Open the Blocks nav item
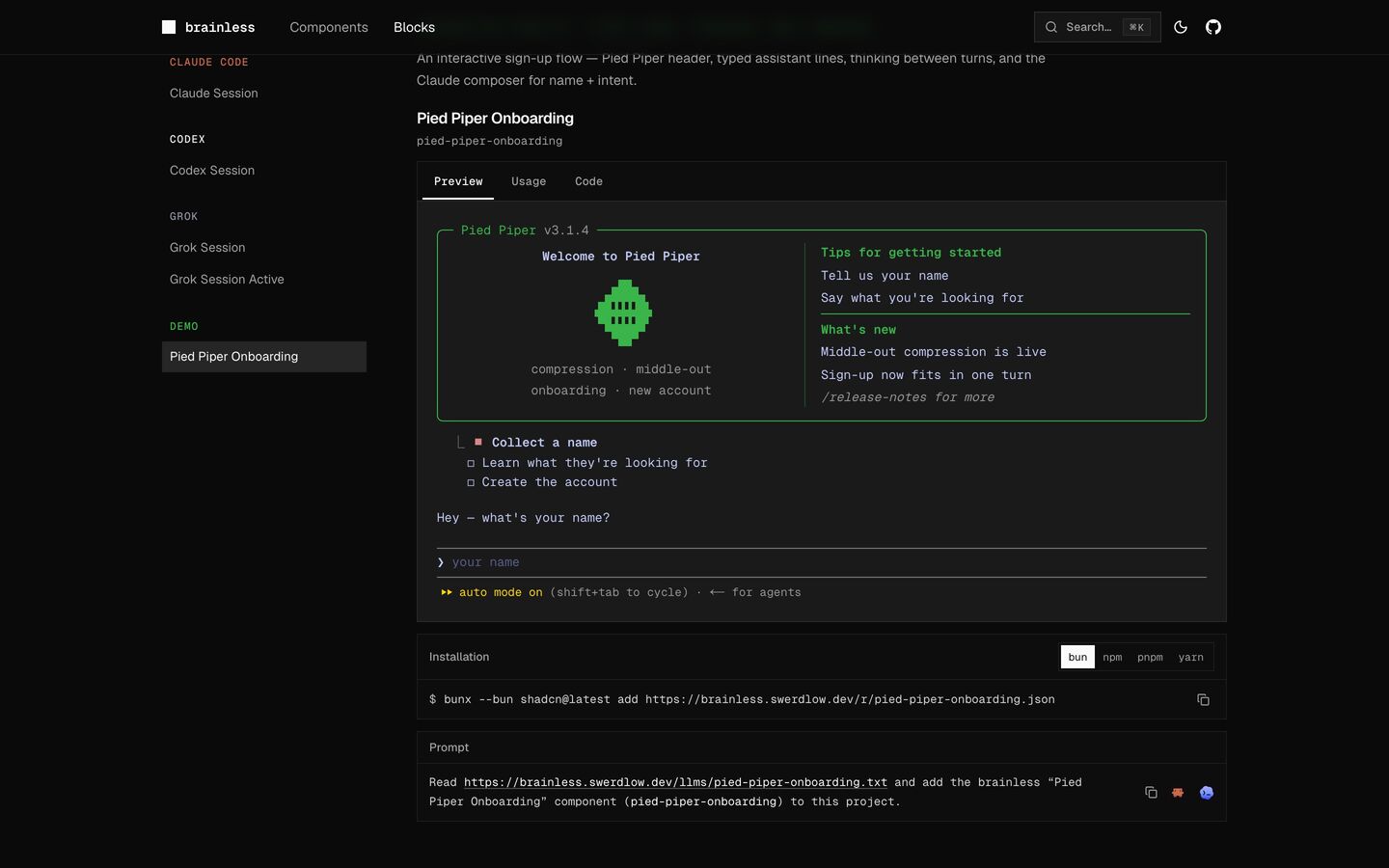This screenshot has width=1389, height=868. (414, 27)
